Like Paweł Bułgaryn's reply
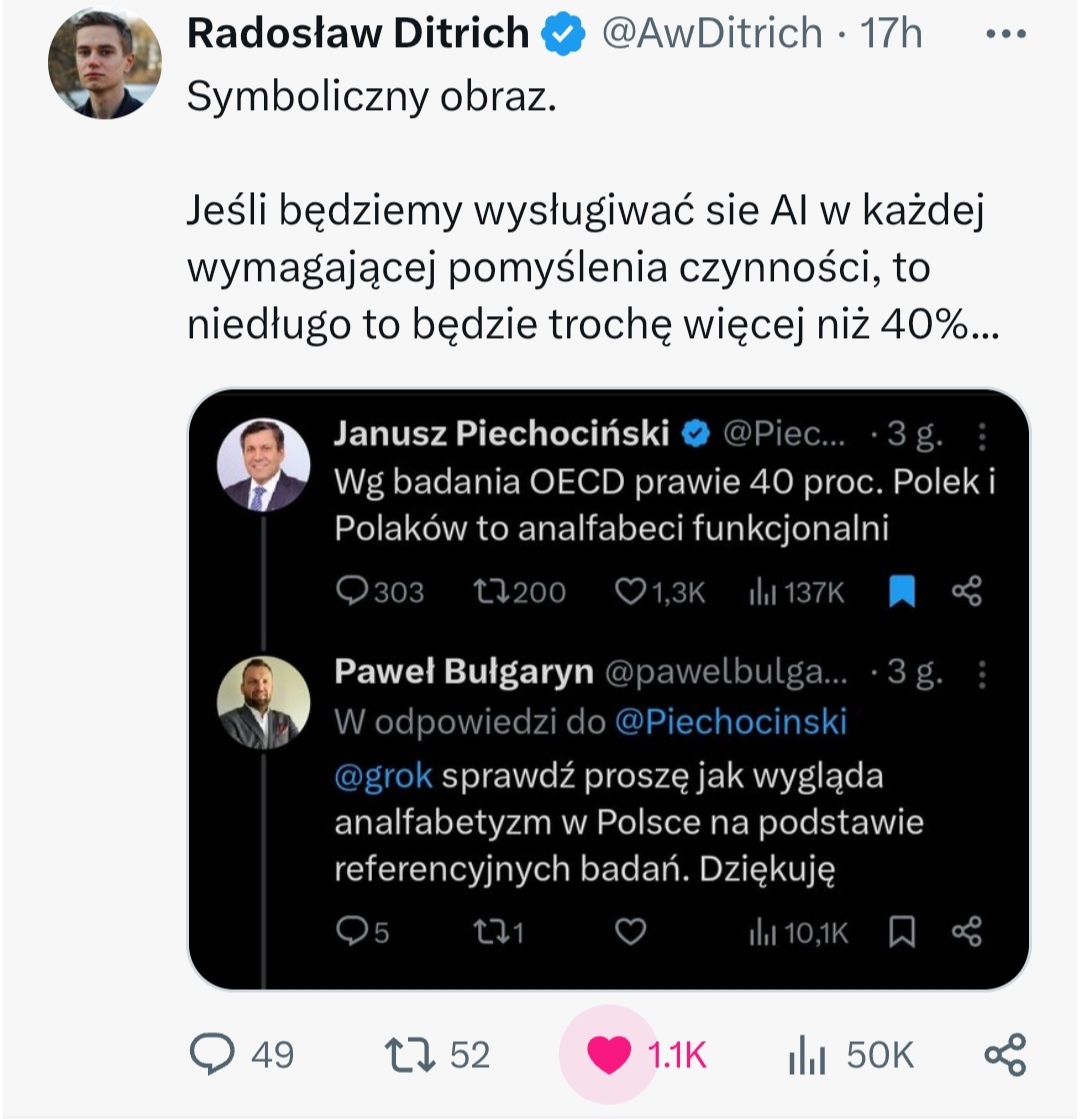Image resolution: width=1080 pixels, height=1119 pixels. [629, 933]
